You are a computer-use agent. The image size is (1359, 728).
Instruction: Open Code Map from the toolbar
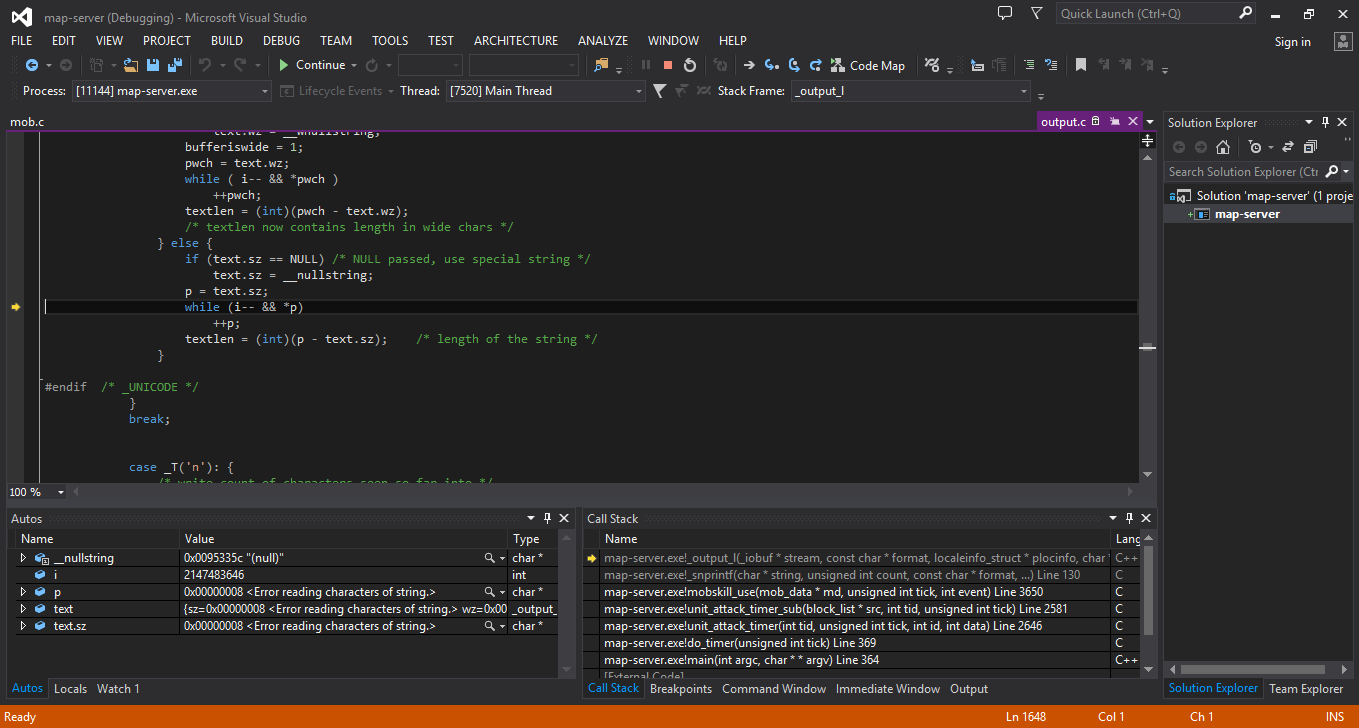(868, 65)
